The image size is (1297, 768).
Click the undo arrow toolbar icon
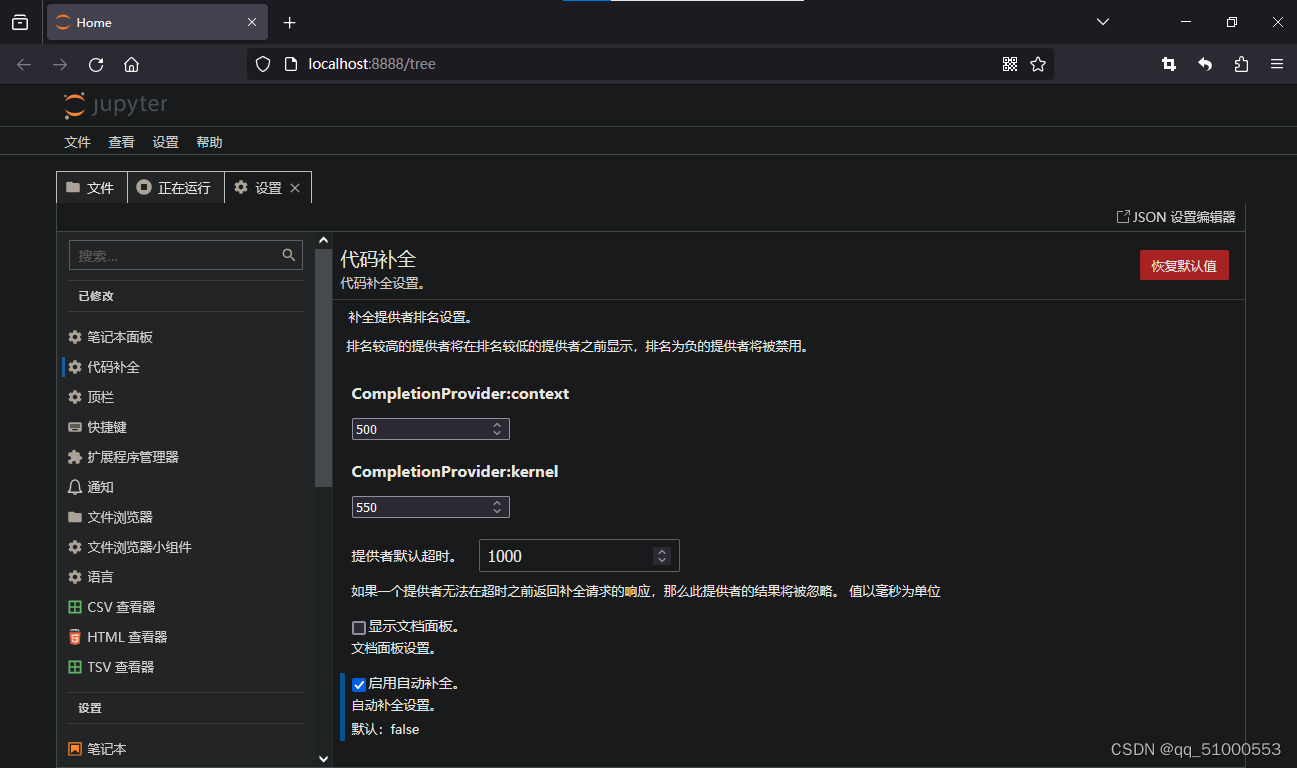click(1205, 64)
